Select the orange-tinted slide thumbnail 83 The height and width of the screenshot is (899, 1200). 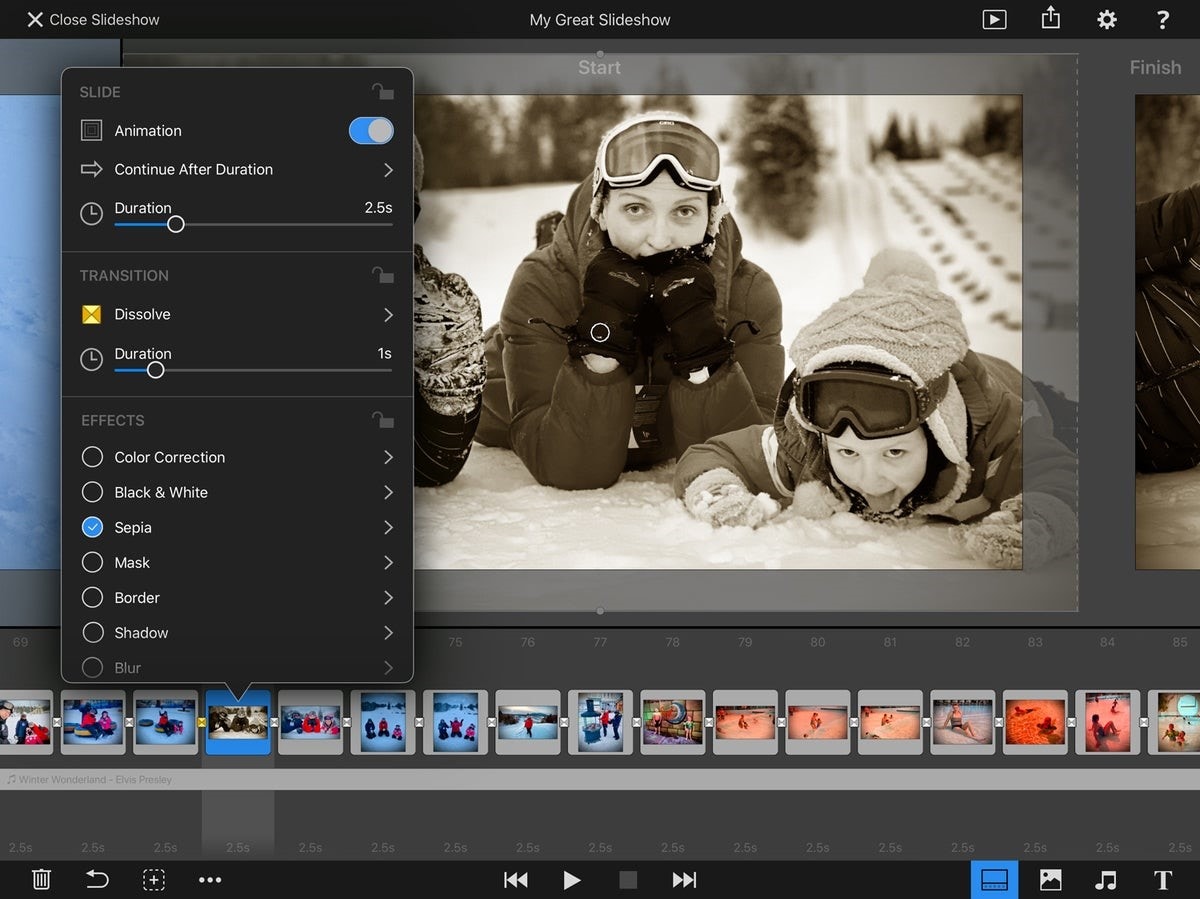click(x=1035, y=722)
